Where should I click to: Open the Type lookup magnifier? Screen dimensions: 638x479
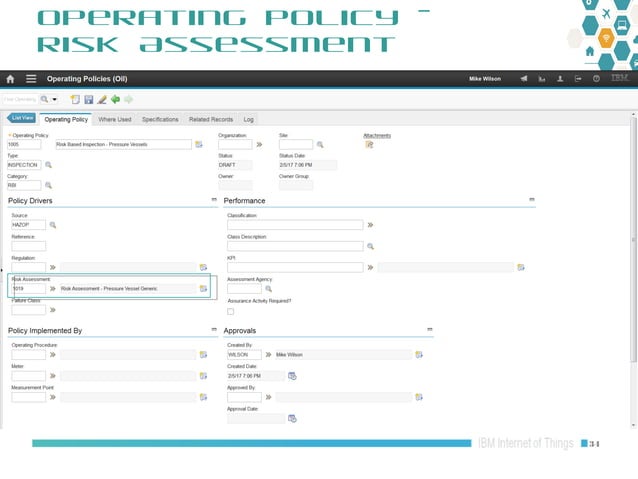[x=48, y=165]
